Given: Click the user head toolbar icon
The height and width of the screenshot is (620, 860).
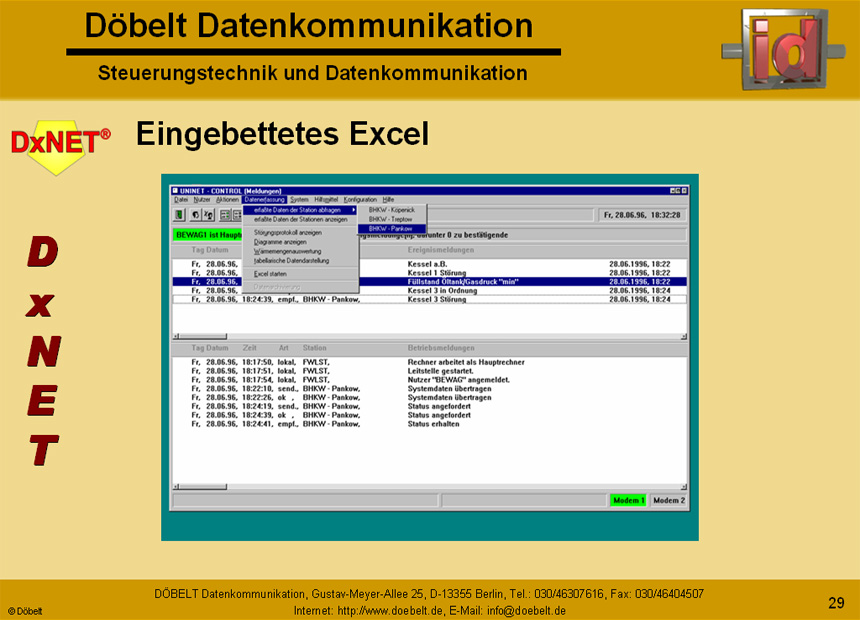Looking at the screenshot, I should (x=195, y=215).
